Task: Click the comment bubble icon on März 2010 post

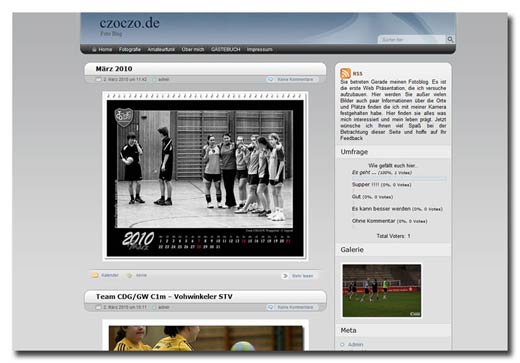Action: coord(271,79)
